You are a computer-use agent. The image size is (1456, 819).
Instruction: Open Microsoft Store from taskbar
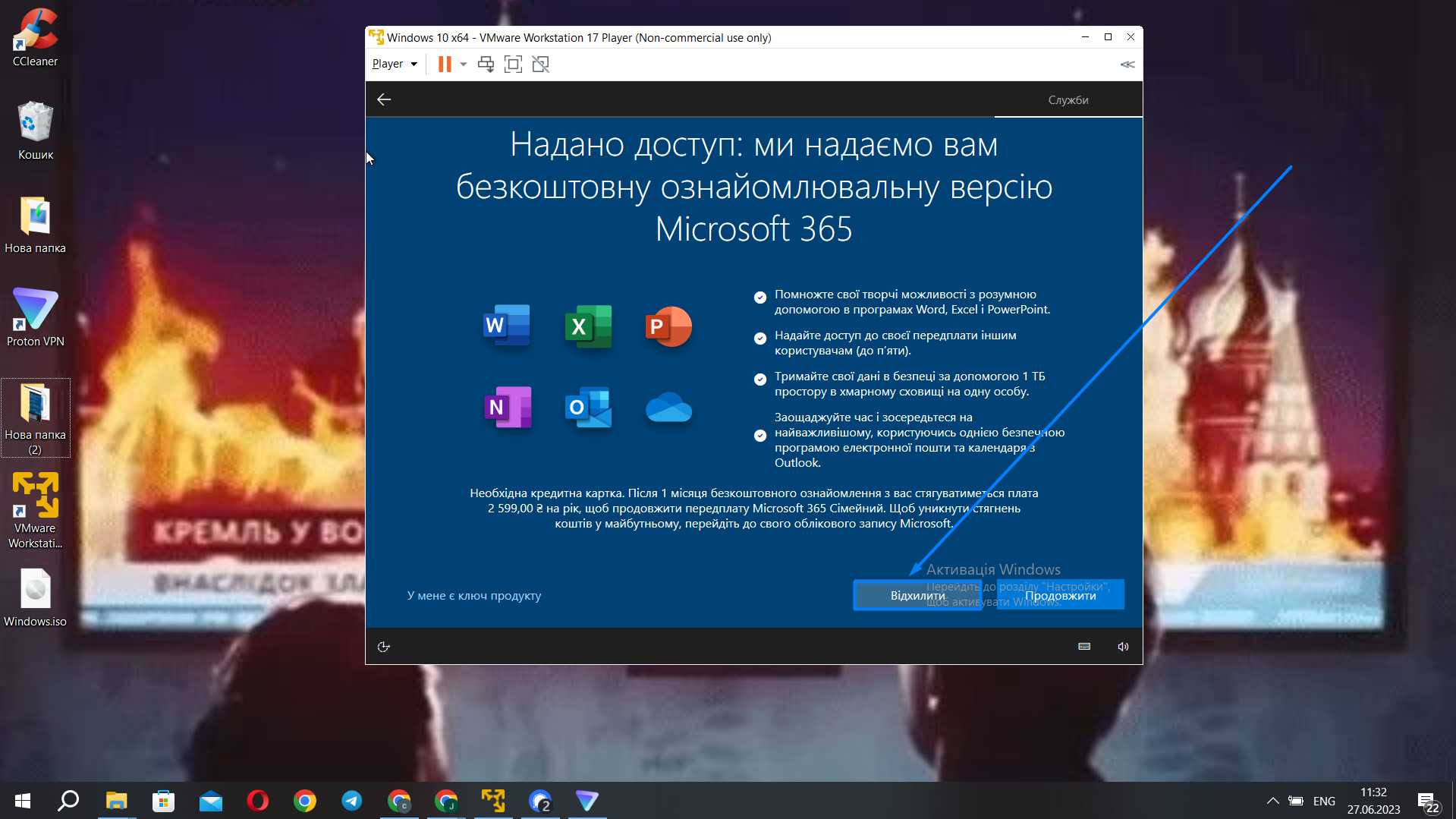163,801
